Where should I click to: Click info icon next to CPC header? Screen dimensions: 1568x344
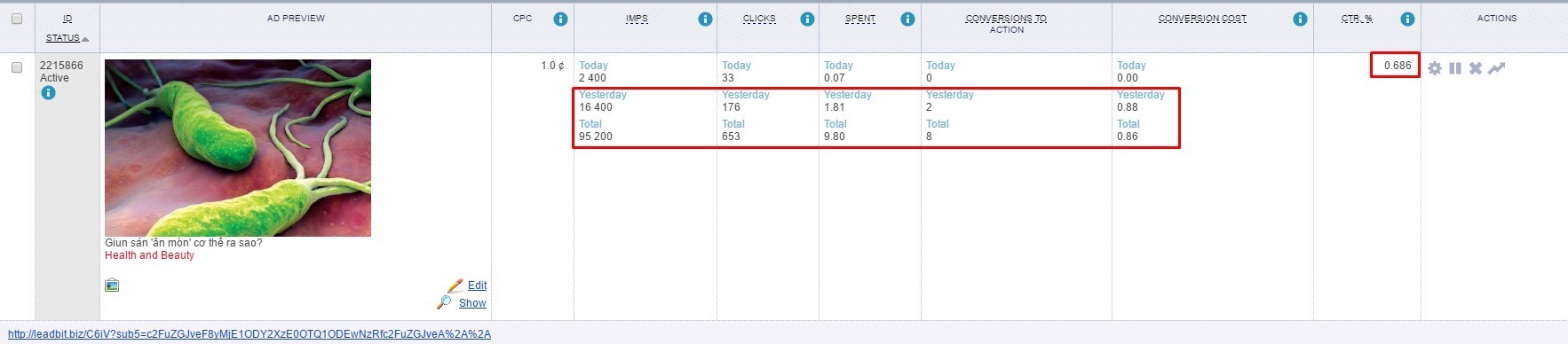tap(560, 19)
